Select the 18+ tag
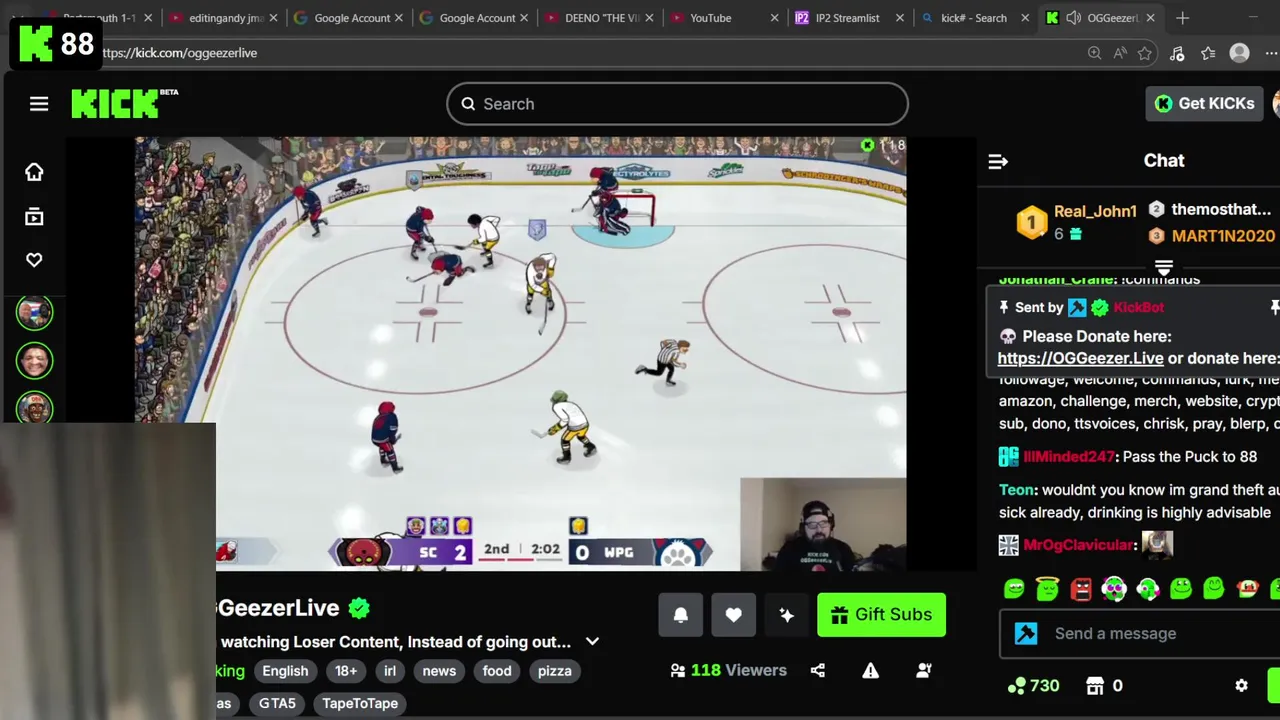 click(x=346, y=671)
